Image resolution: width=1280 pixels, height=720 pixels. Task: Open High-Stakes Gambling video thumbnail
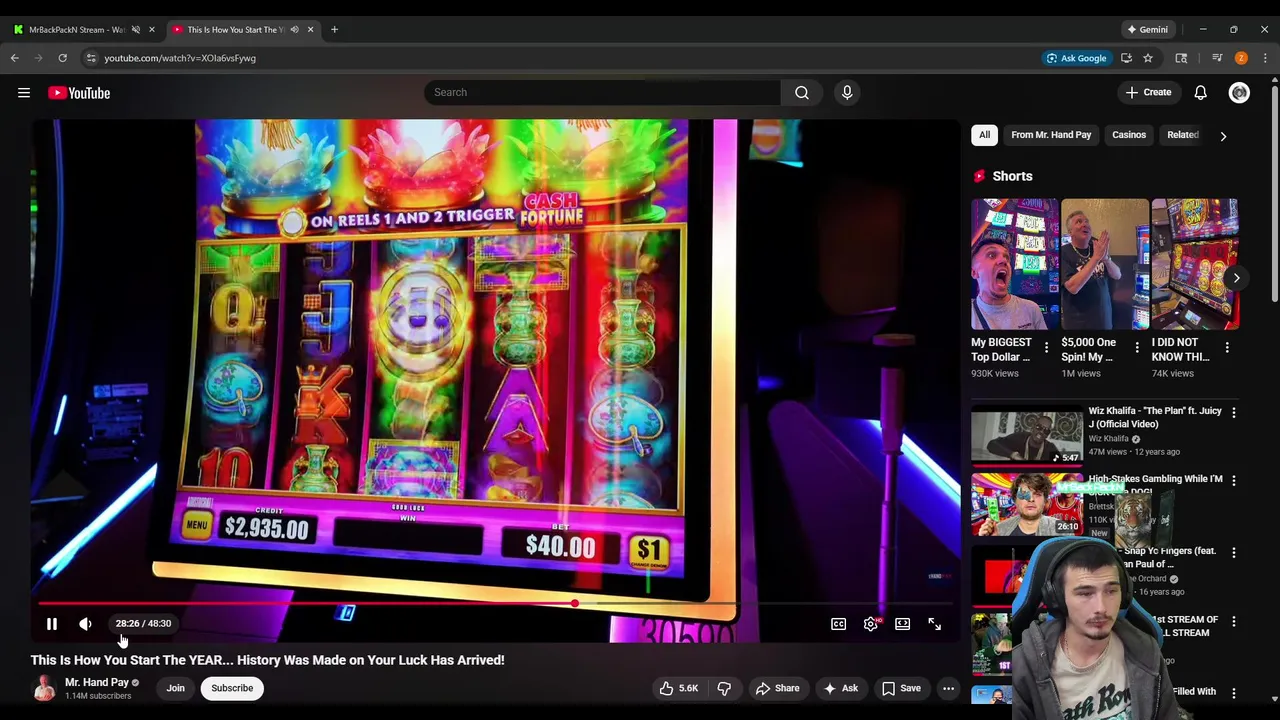pyautogui.click(x=1026, y=504)
